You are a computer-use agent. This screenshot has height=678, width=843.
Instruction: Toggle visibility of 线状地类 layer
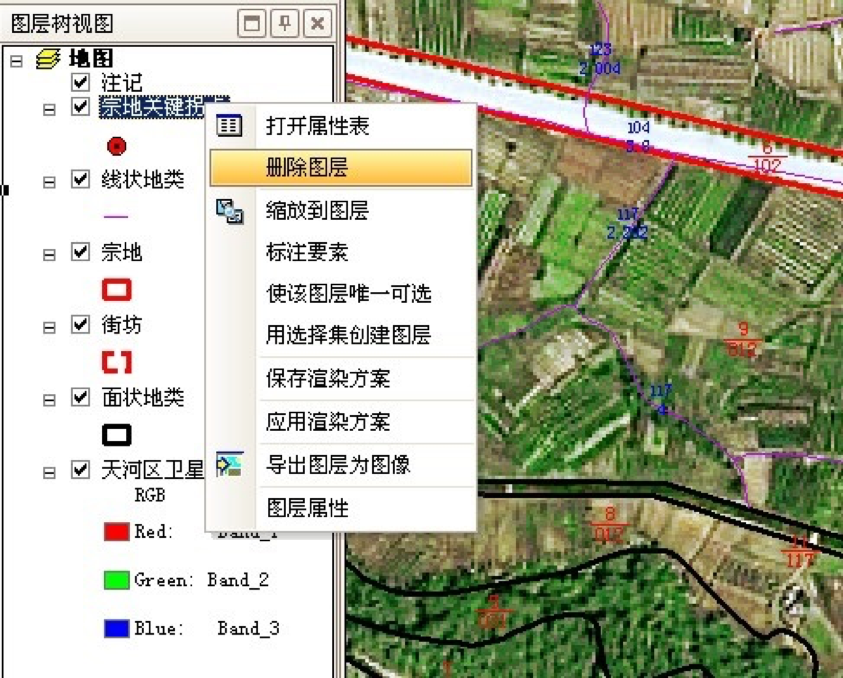(x=82, y=180)
